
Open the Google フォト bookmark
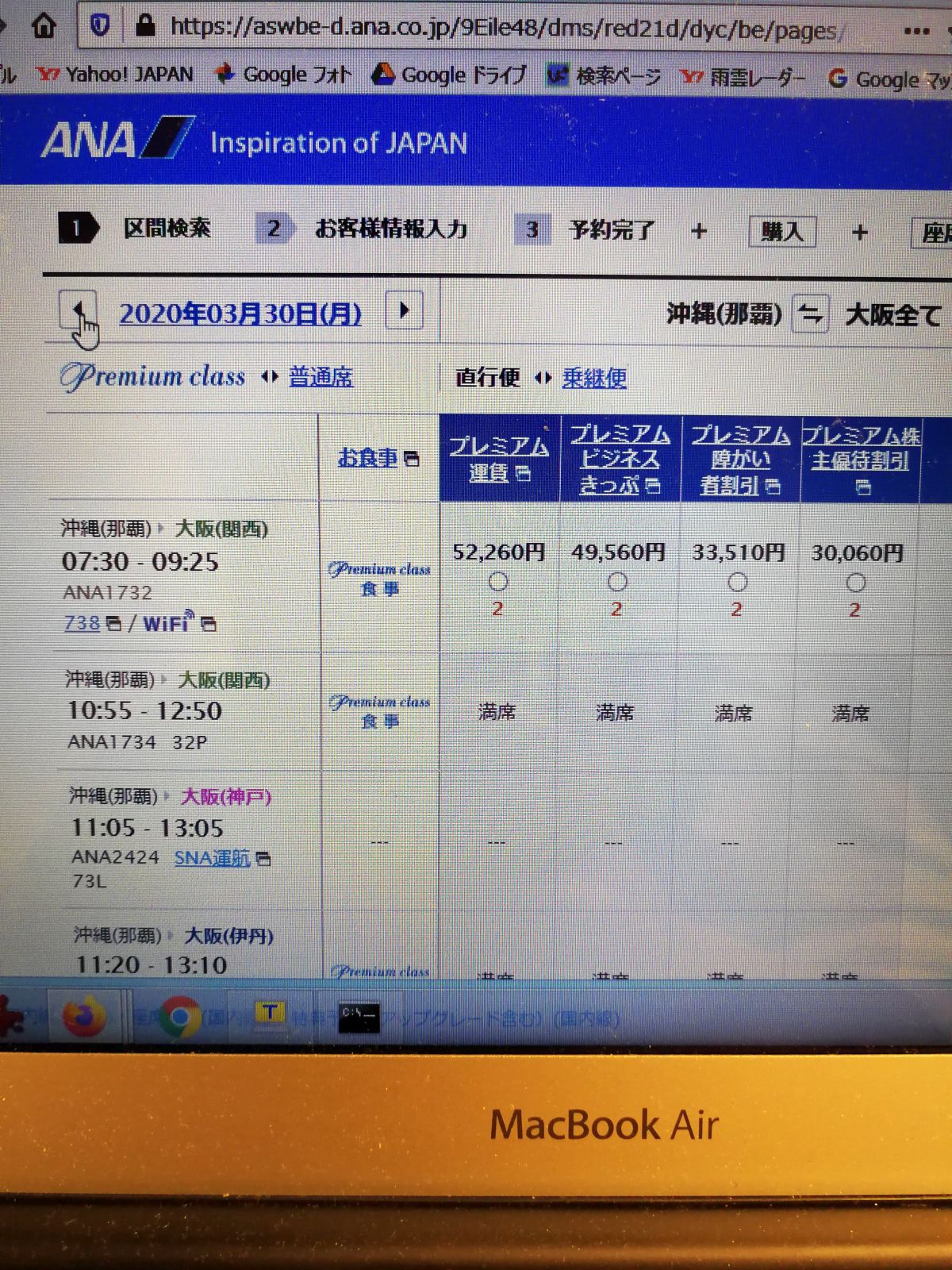click(283, 75)
